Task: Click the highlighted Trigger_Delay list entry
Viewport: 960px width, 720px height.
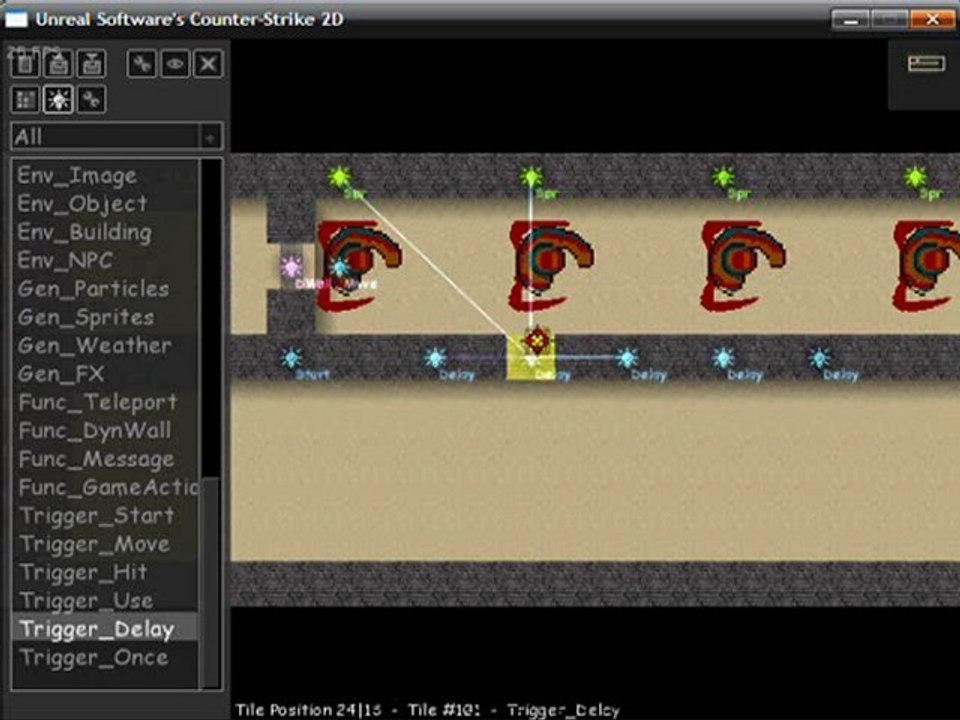Action: tap(105, 629)
